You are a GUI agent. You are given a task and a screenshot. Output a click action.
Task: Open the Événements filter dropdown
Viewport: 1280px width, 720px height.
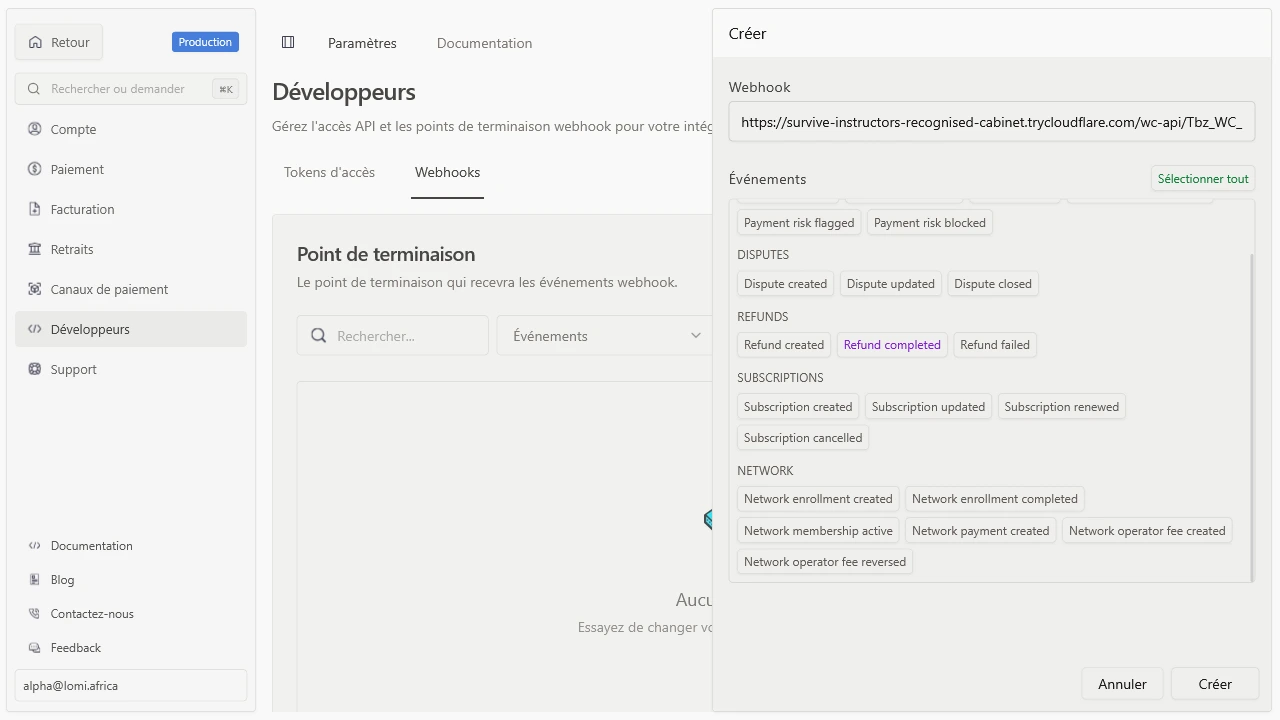(605, 336)
